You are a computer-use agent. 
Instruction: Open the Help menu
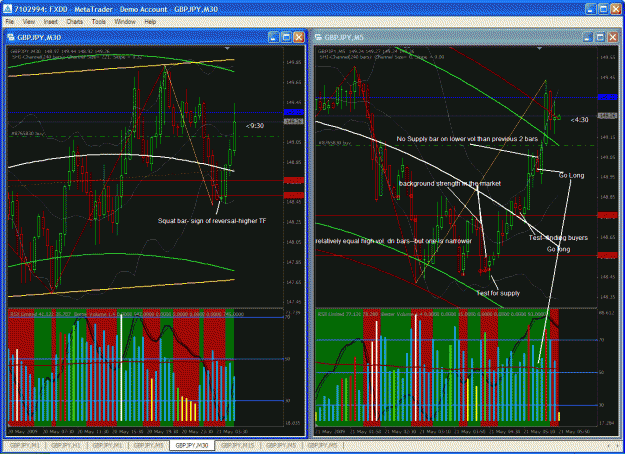150,22
